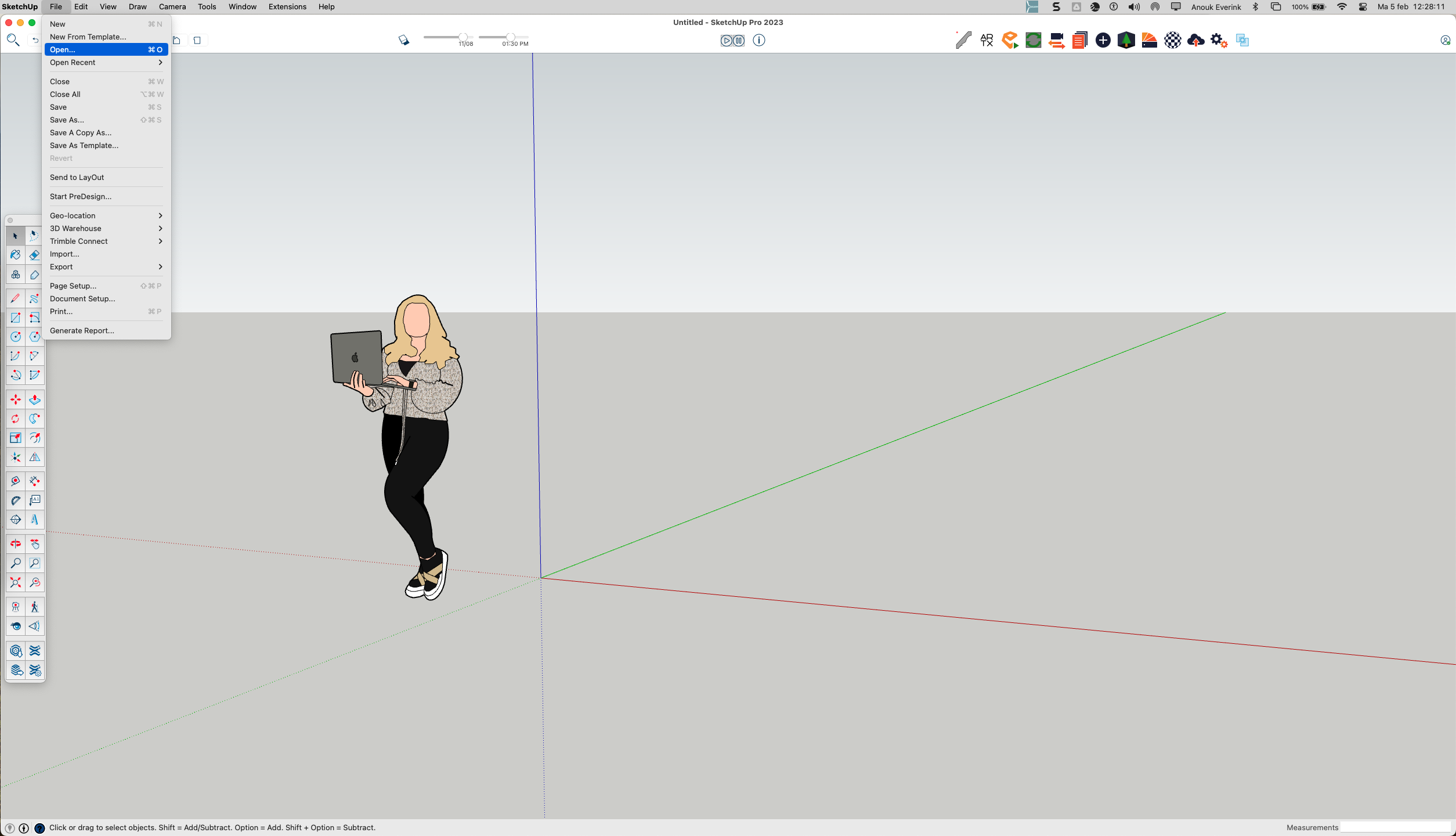Click the Model Info icon
Screen dimensions: 1456x836
click(x=758, y=41)
